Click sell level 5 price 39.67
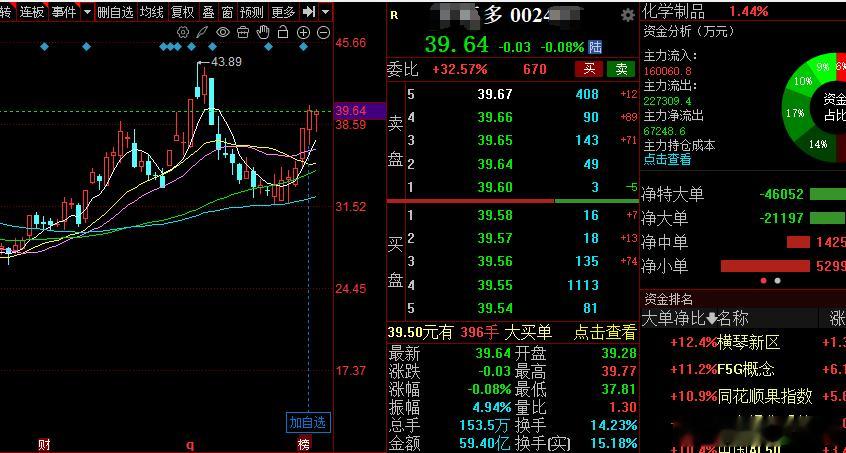 point(495,94)
